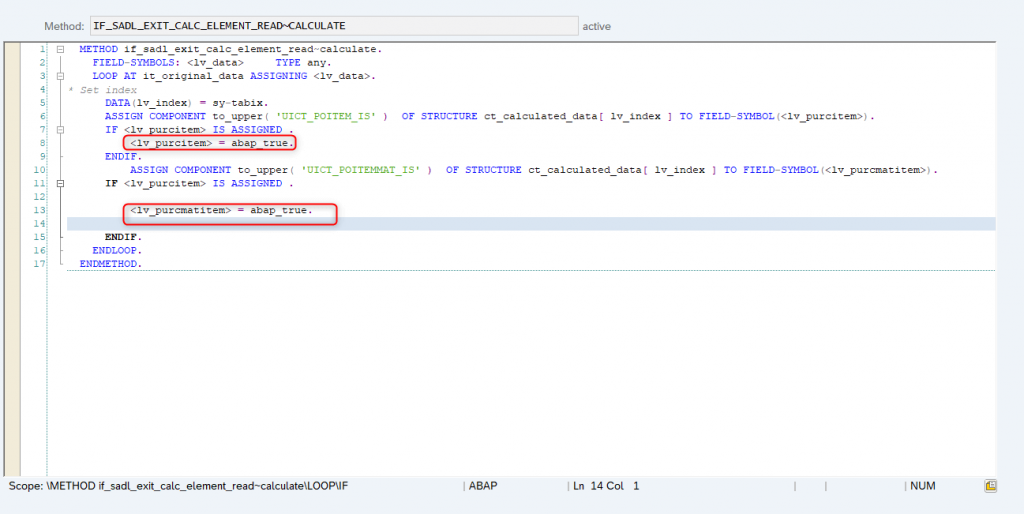Image resolution: width=1024 pixels, height=514 pixels.
Task: Click 'ASSIGNING <lv_data>.' on the LOOP line
Action: click(313, 76)
